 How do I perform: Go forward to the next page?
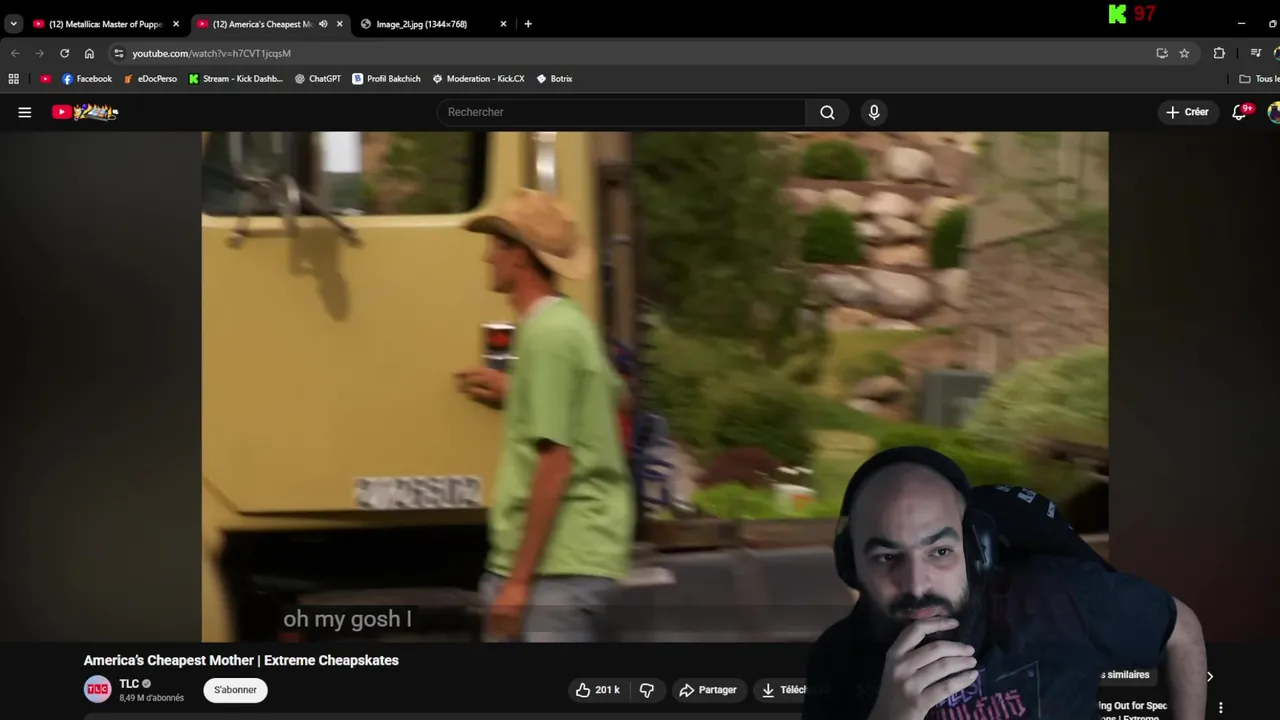coord(40,53)
